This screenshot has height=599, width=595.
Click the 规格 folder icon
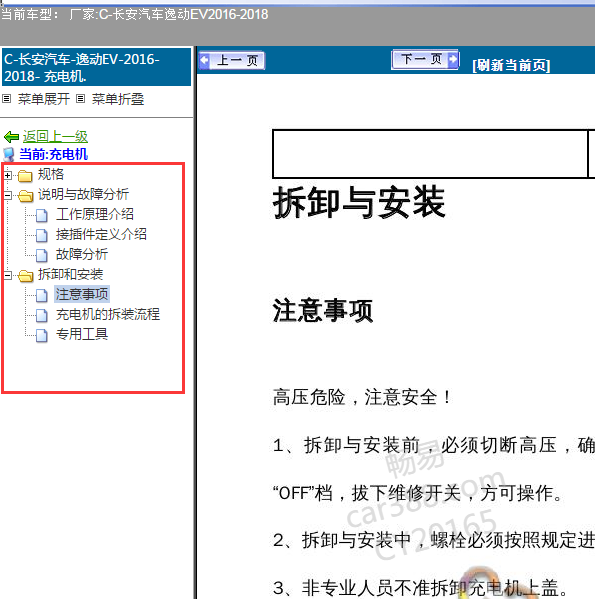click(25, 176)
